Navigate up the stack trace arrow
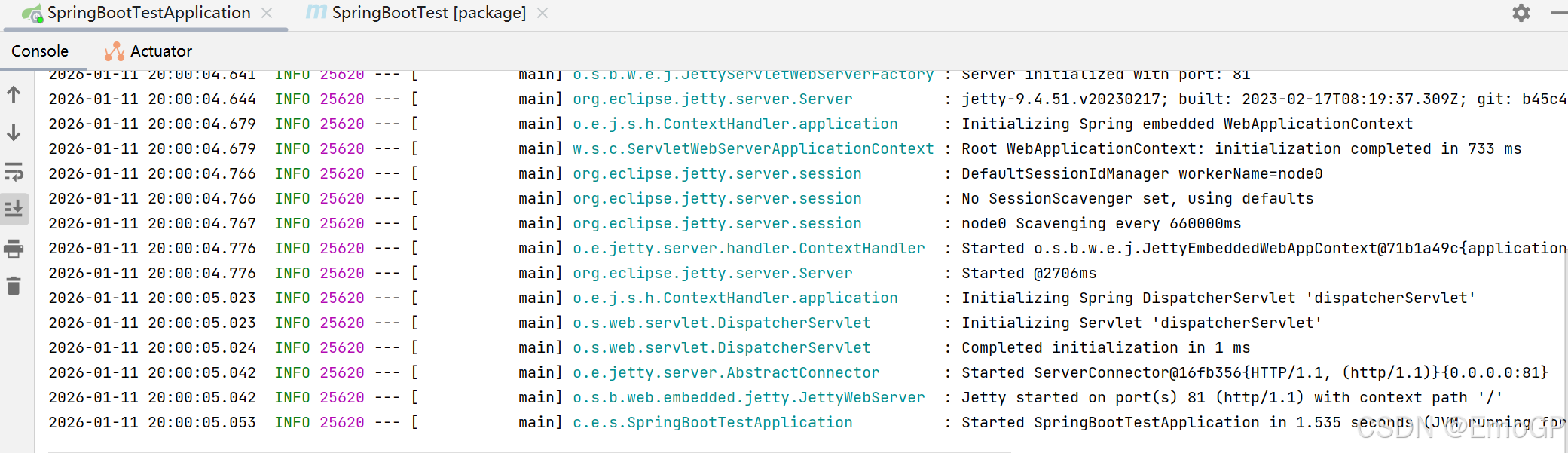The width and height of the screenshot is (1568, 453). click(x=14, y=94)
